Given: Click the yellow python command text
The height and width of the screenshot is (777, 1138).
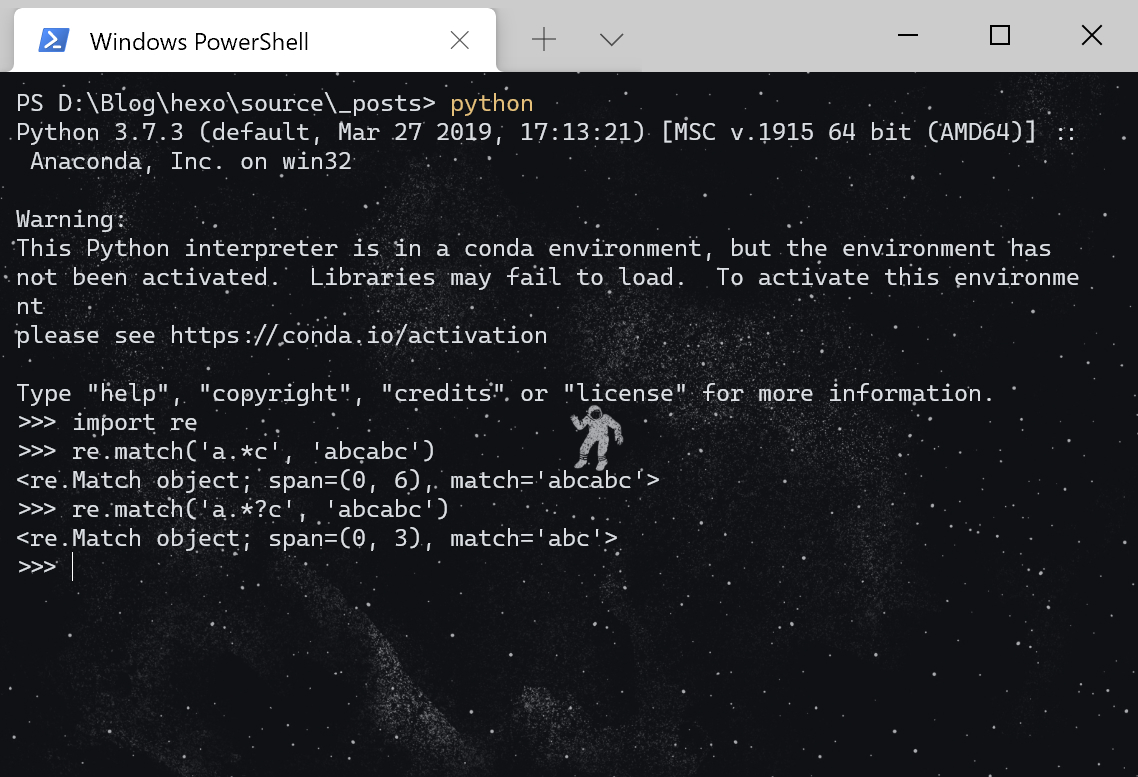Looking at the screenshot, I should (x=491, y=104).
